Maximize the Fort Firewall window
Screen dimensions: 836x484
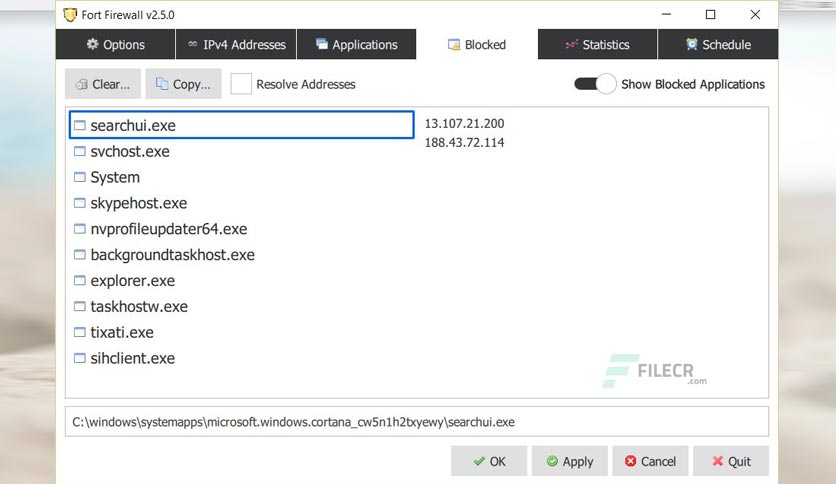click(711, 14)
